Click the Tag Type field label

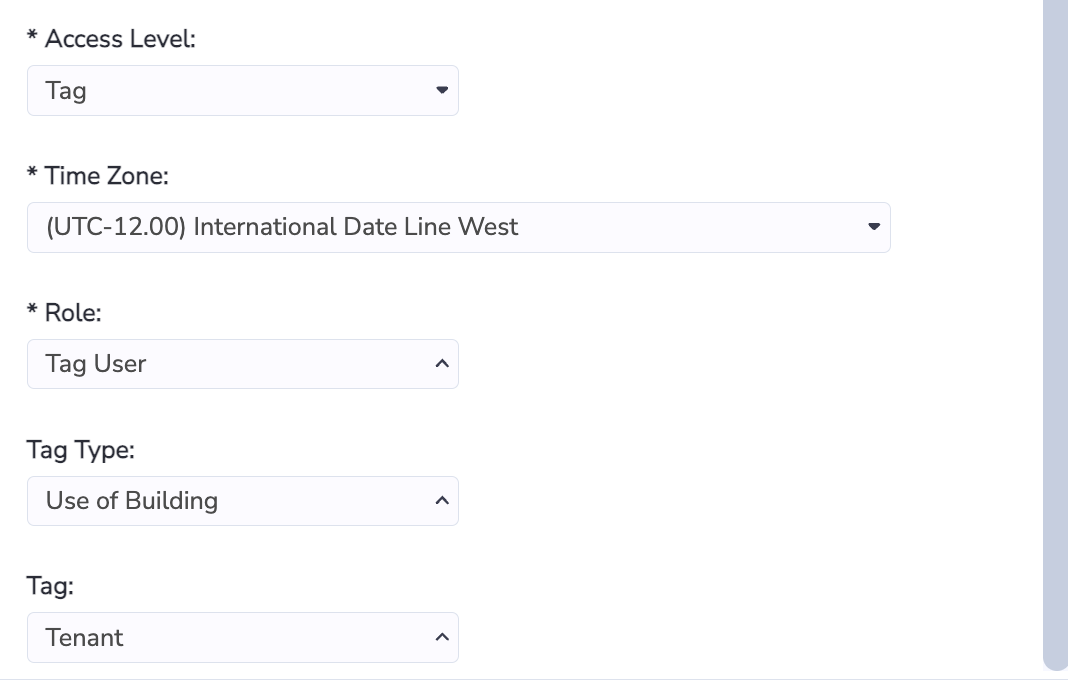coord(80,450)
